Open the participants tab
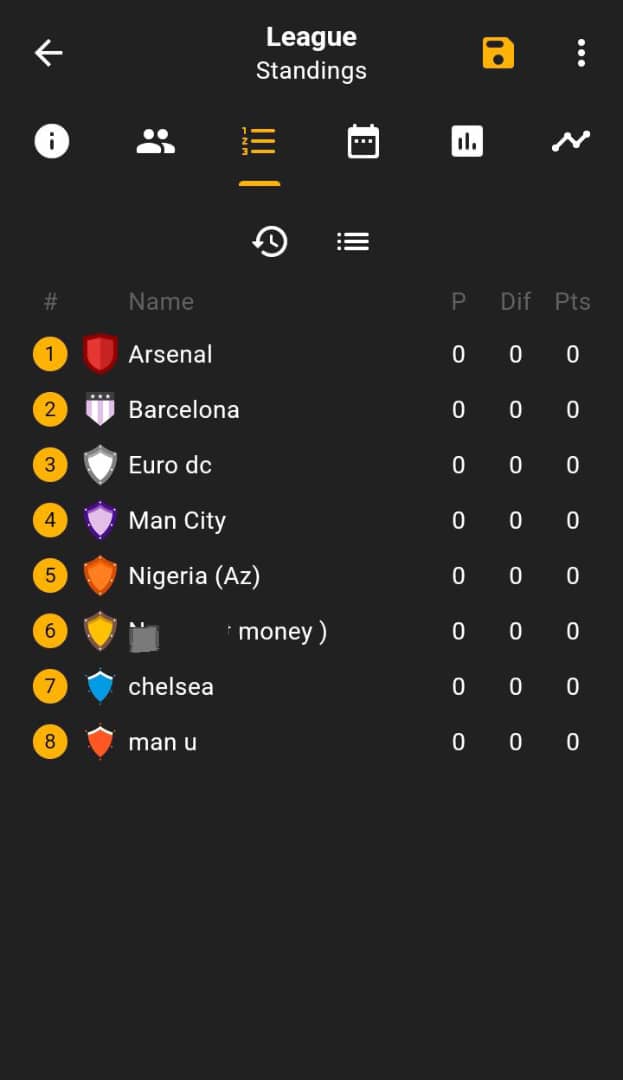 (x=155, y=142)
